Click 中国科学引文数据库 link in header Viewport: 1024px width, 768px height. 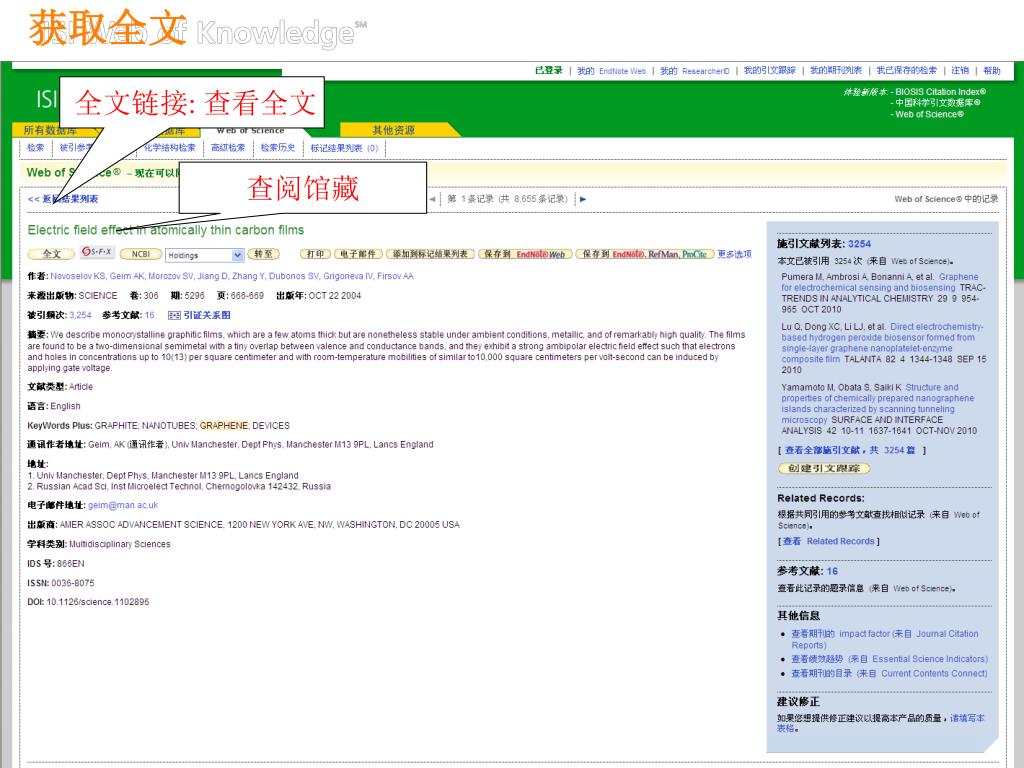tap(937, 103)
